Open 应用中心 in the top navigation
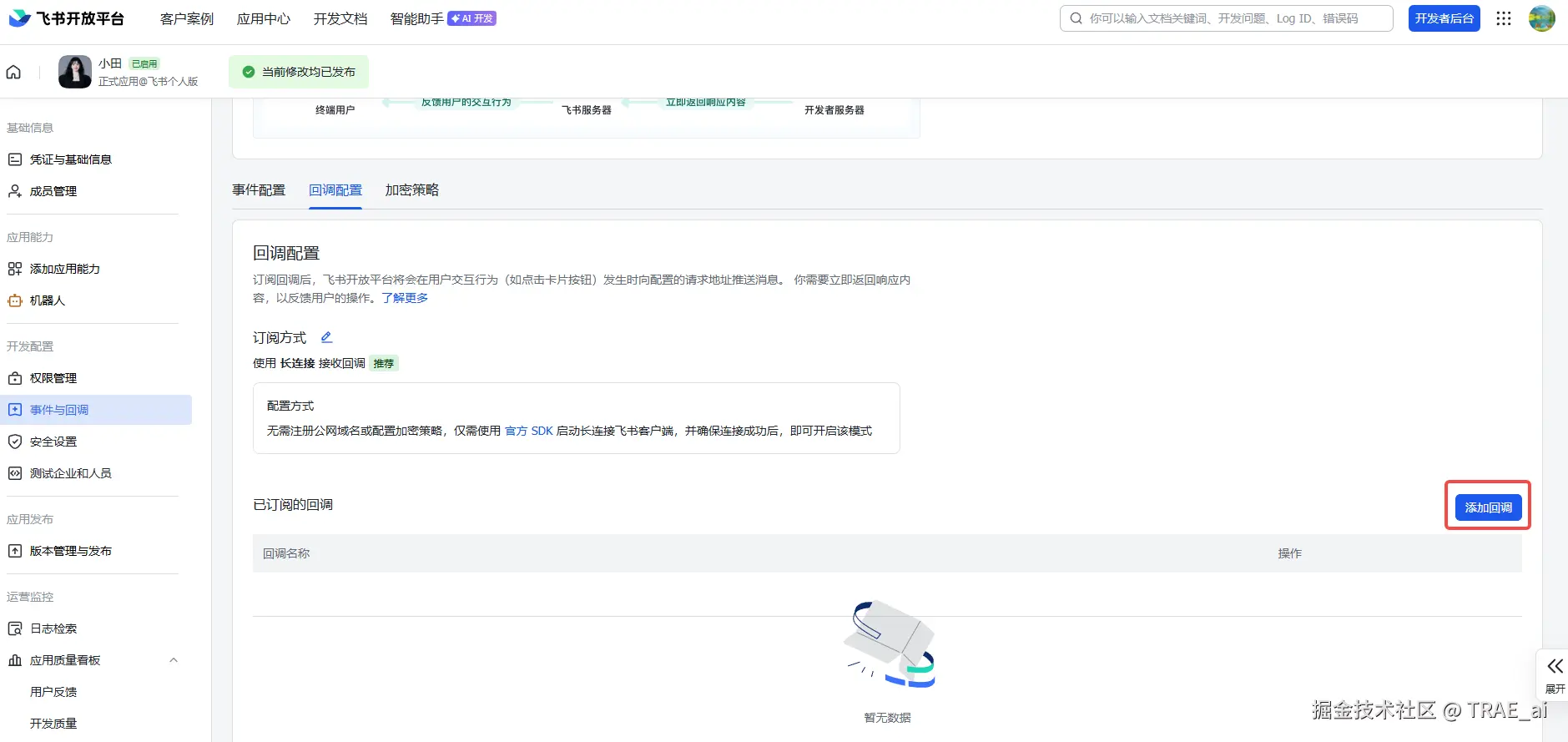 pyautogui.click(x=264, y=18)
